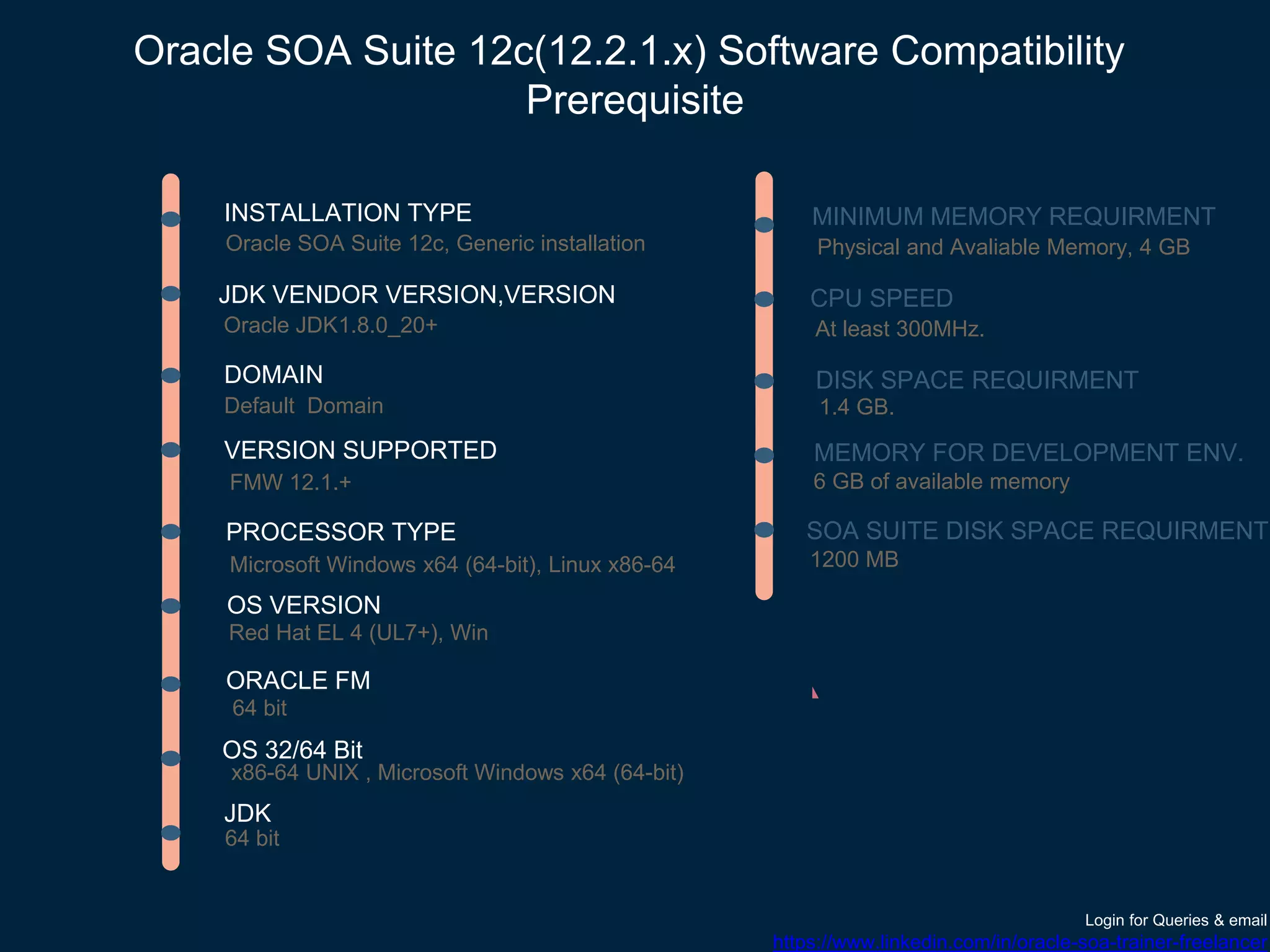
Task: Click the 'Login for Queries & email' text
Action: tap(1176, 920)
